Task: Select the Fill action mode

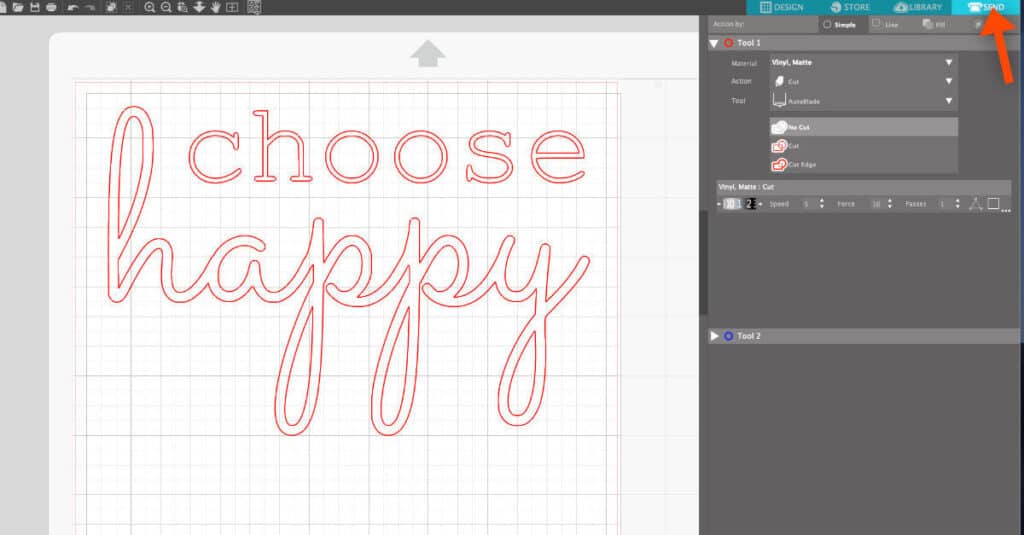Action: coord(934,24)
